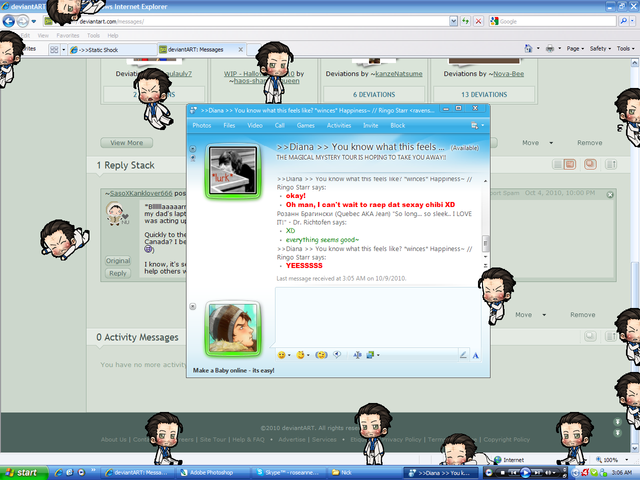640x480 pixels.
Task: Open the Help menu in IE
Action: 113,36
